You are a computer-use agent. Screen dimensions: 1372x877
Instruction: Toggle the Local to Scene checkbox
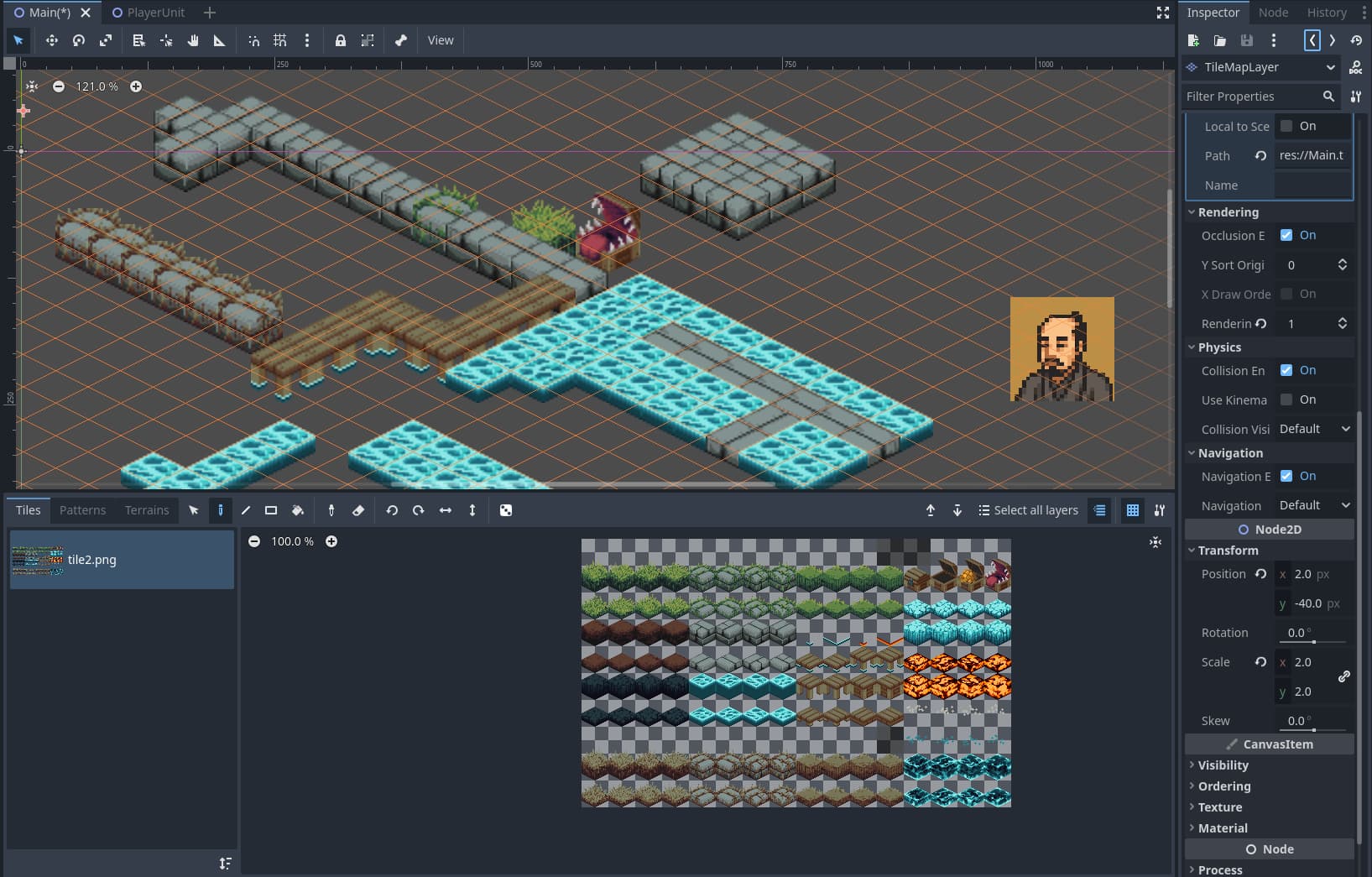(1286, 126)
